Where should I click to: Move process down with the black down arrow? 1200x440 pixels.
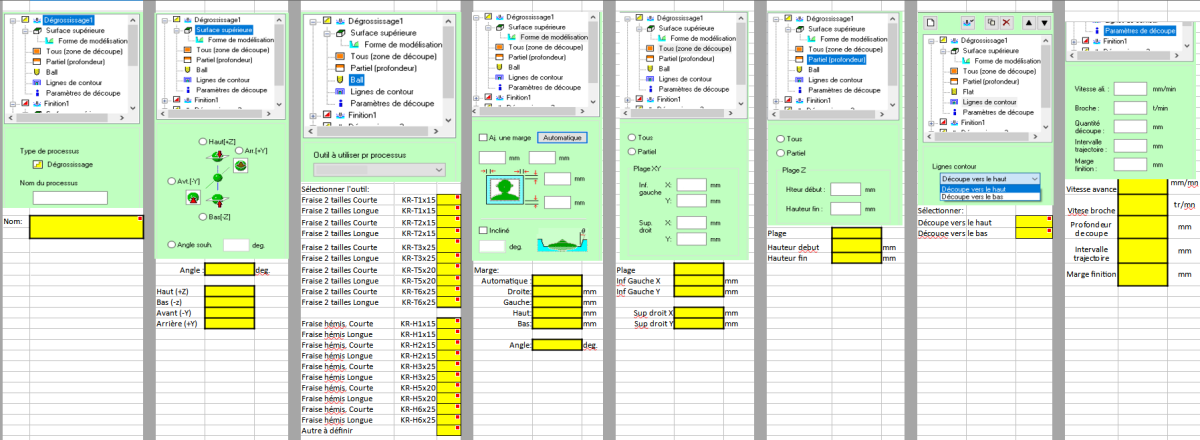(1045, 22)
